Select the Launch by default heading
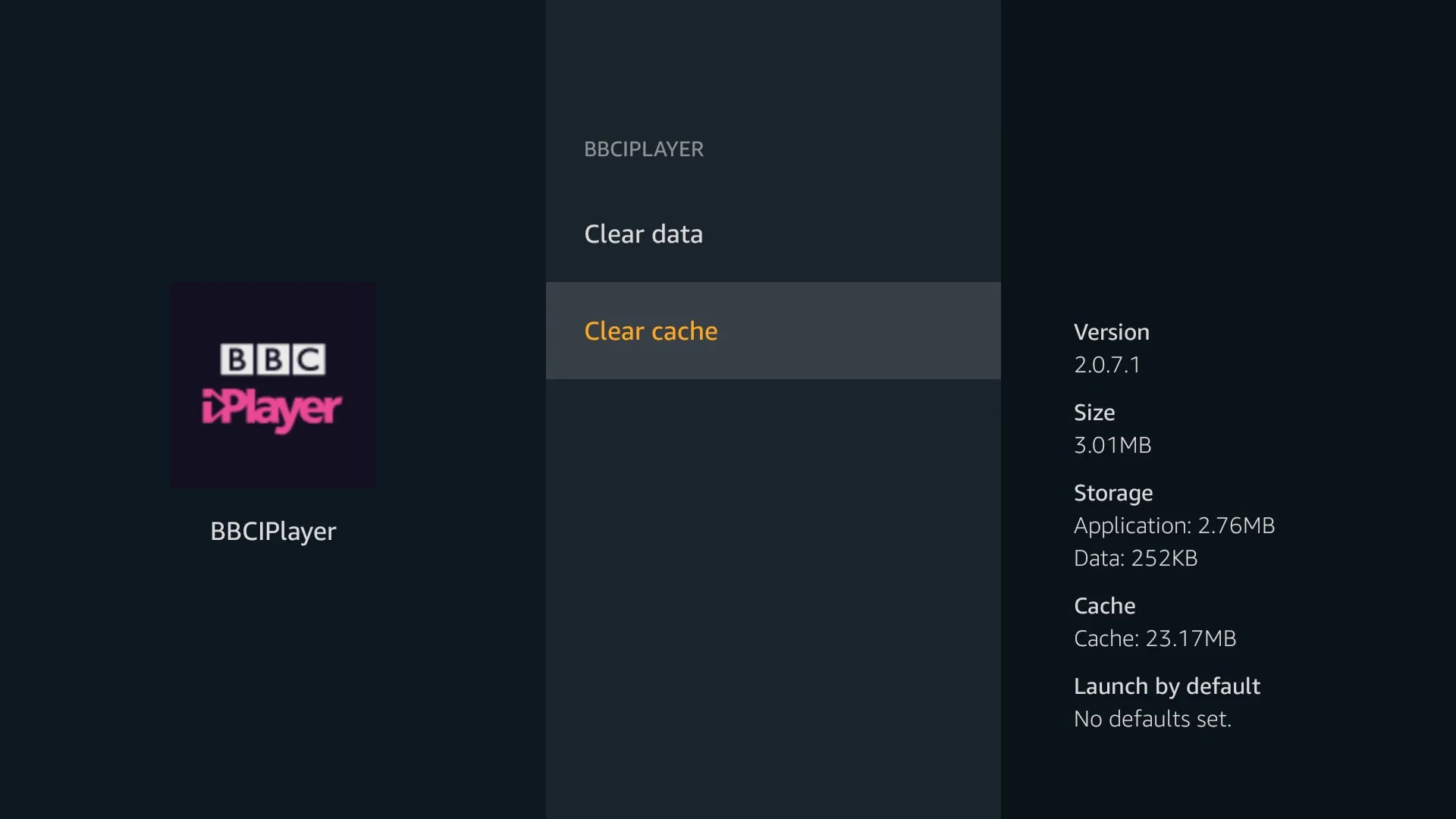Image resolution: width=1456 pixels, height=819 pixels. [1166, 686]
